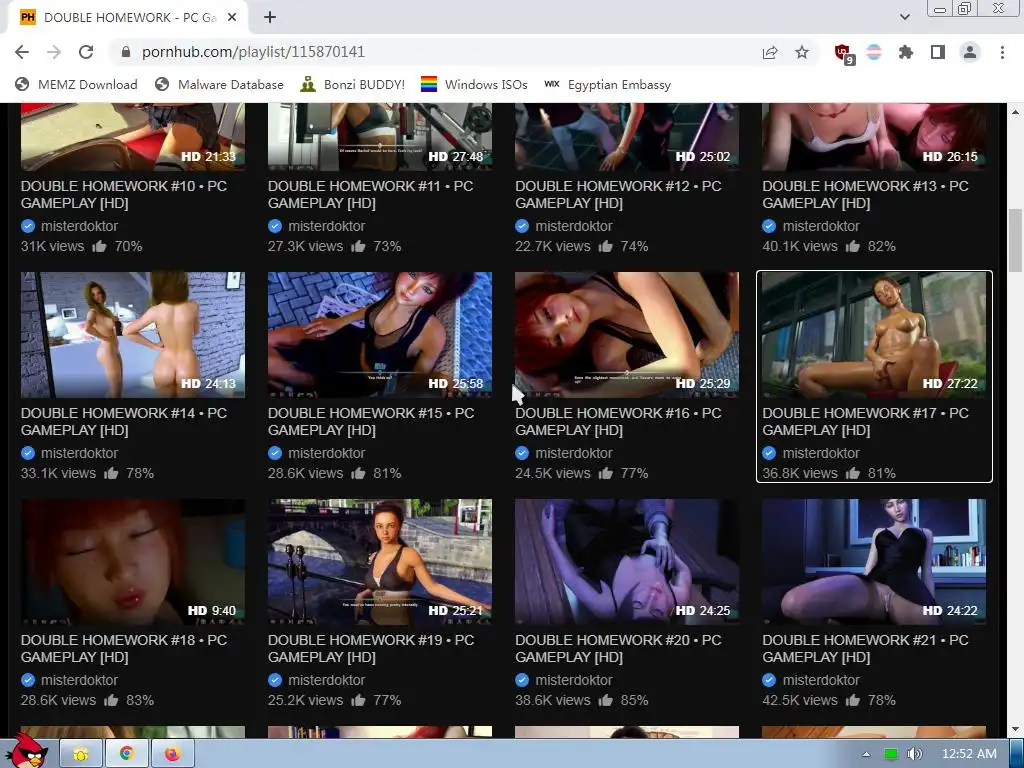
Task: Click misterdoktor under DOUBLE HOMEWORK #15
Action: point(327,453)
